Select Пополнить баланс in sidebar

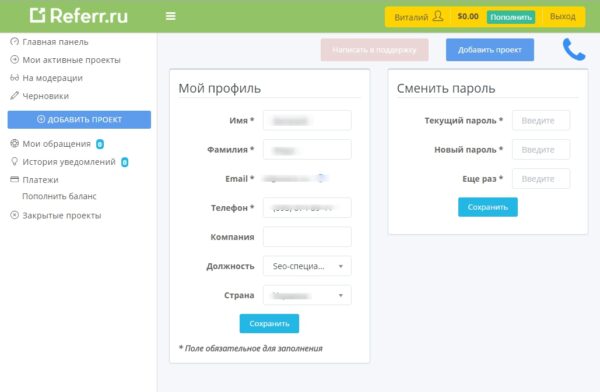[x=59, y=196]
